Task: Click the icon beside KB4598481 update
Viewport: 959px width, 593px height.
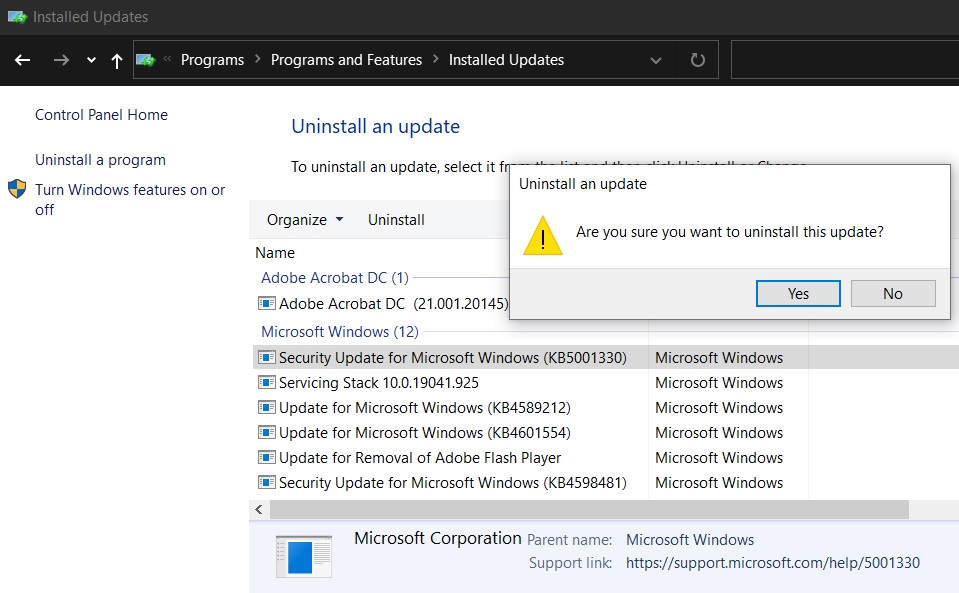Action: coord(267,482)
